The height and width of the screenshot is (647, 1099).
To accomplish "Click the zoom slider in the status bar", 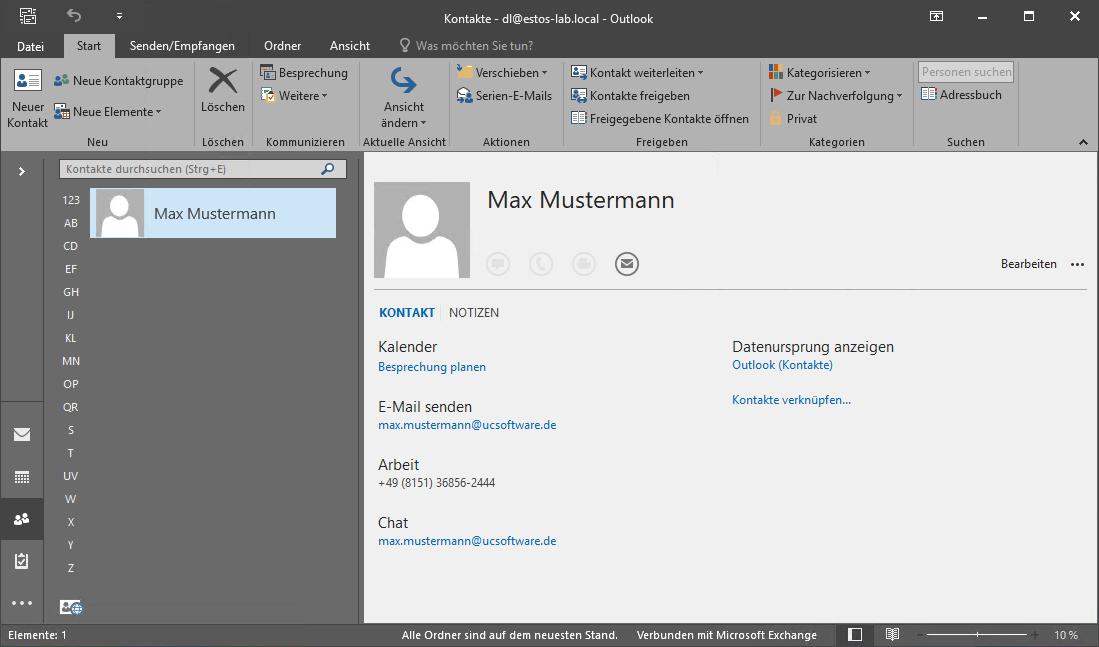I will [x=976, y=635].
